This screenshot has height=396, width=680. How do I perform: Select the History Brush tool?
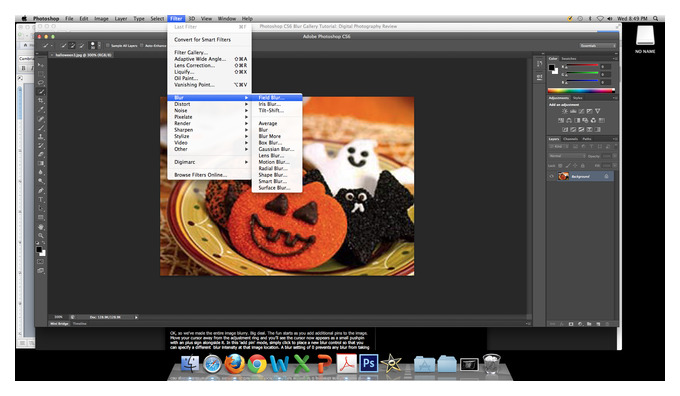click(41, 146)
